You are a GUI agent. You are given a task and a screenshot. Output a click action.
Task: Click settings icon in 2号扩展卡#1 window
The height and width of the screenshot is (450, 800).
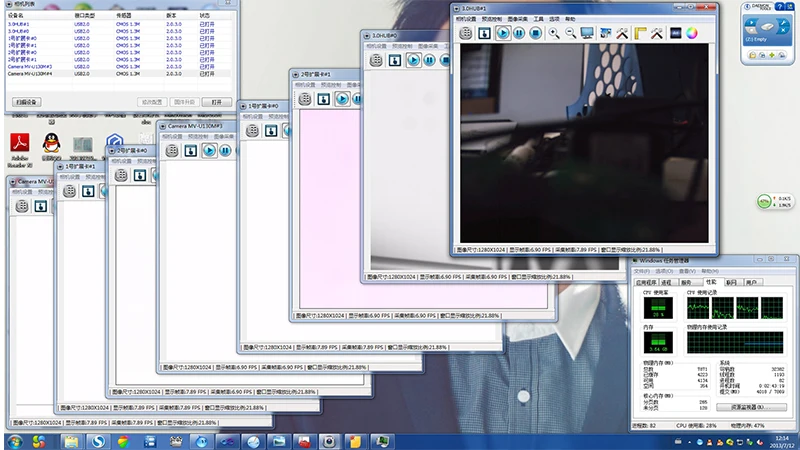tap(305, 98)
